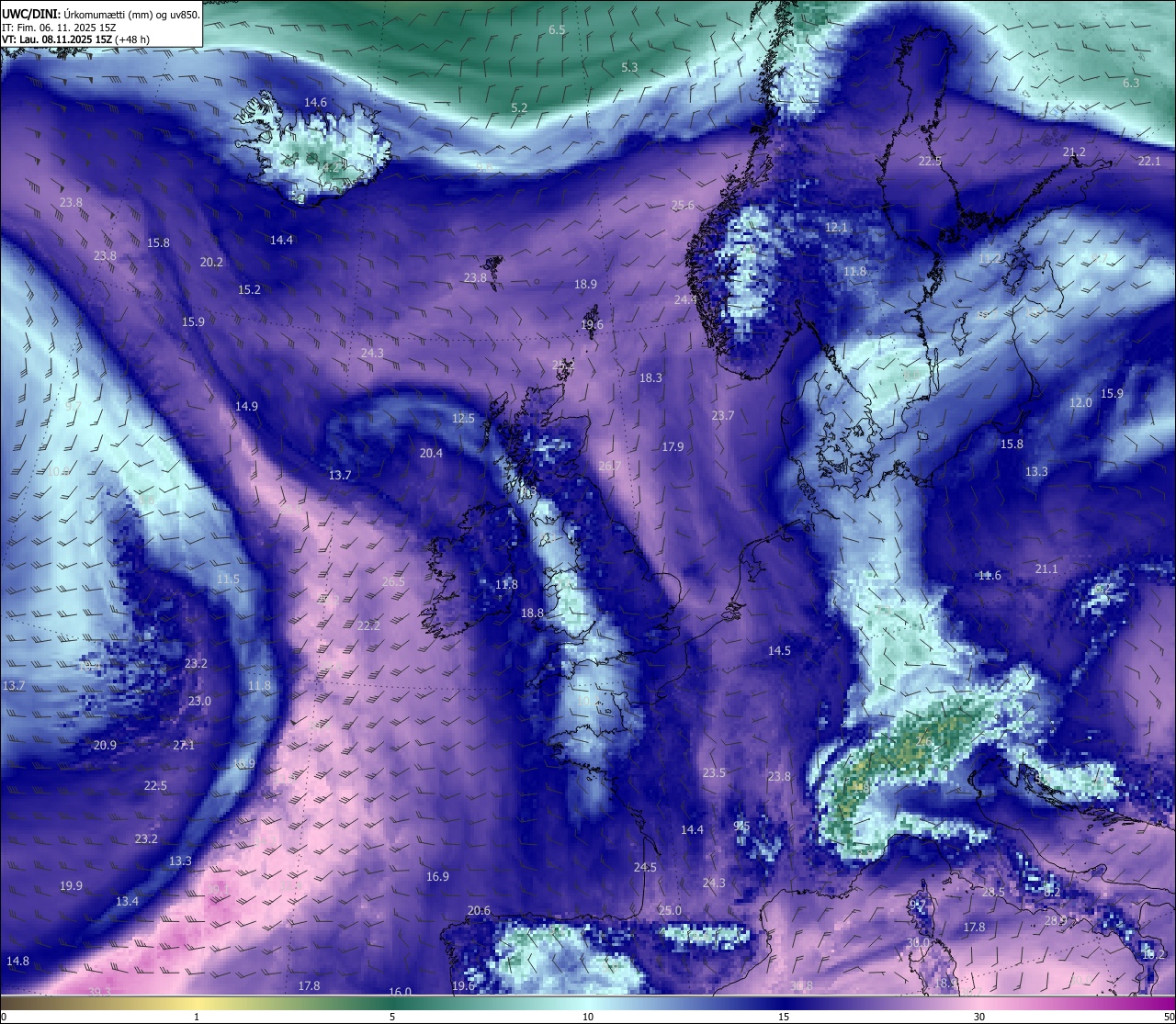Click the 21.1 value label
The image size is (1176, 1024).
click(1046, 568)
